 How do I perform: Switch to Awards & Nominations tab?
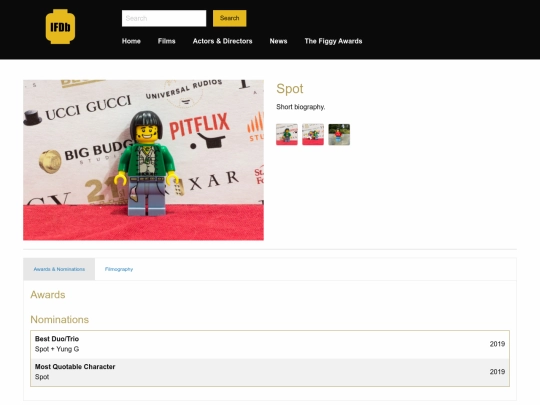click(x=59, y=269)
